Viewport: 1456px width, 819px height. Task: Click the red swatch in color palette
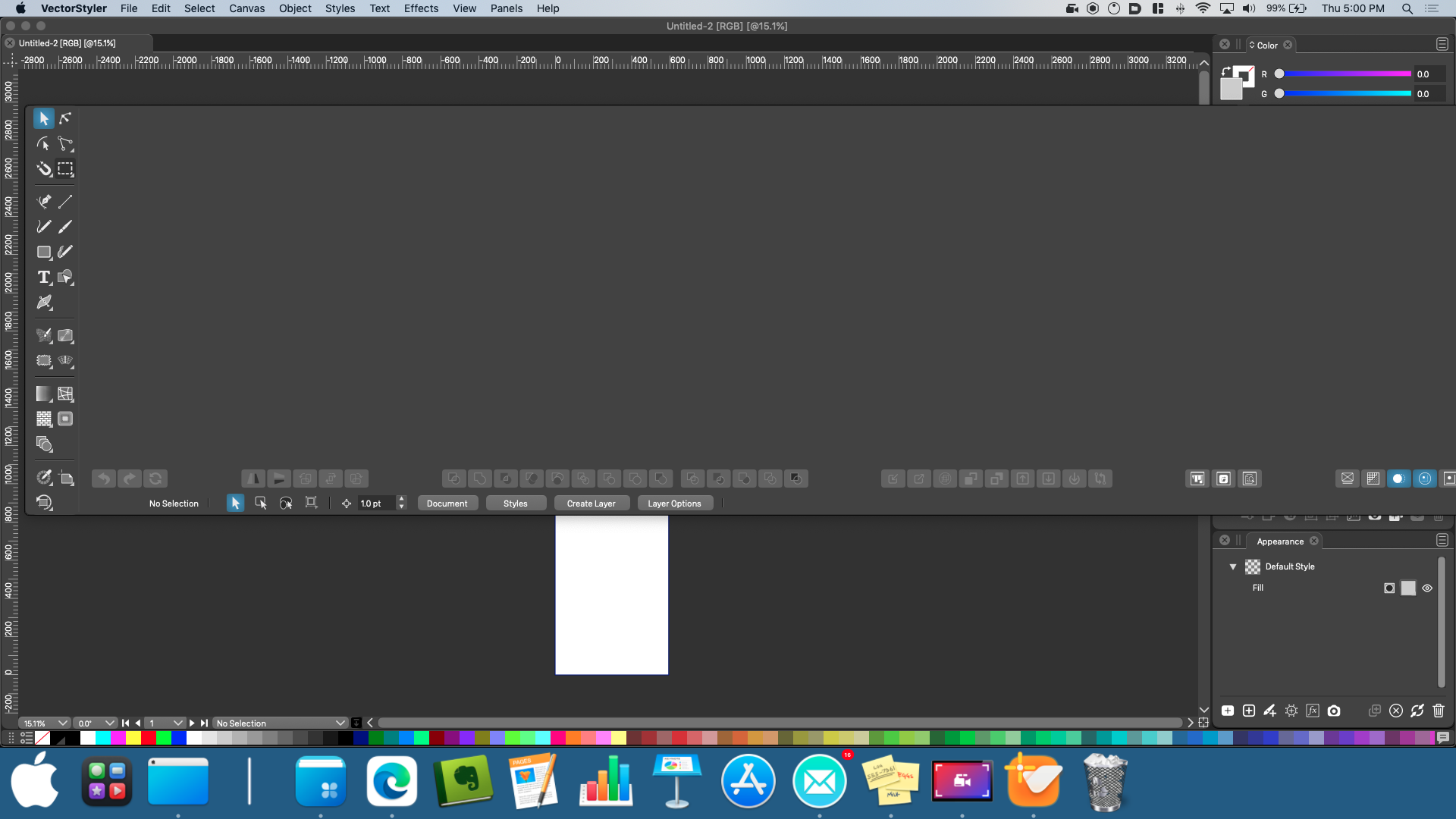click(149, 738)
